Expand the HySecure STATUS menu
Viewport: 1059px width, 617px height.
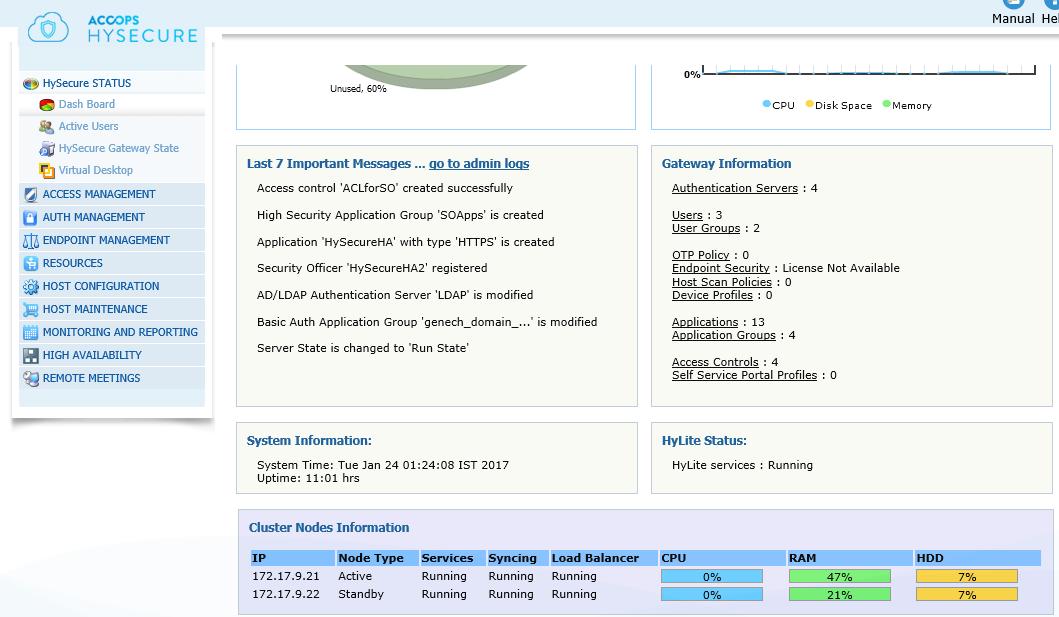pyautogui.click(x=86, y=83)
